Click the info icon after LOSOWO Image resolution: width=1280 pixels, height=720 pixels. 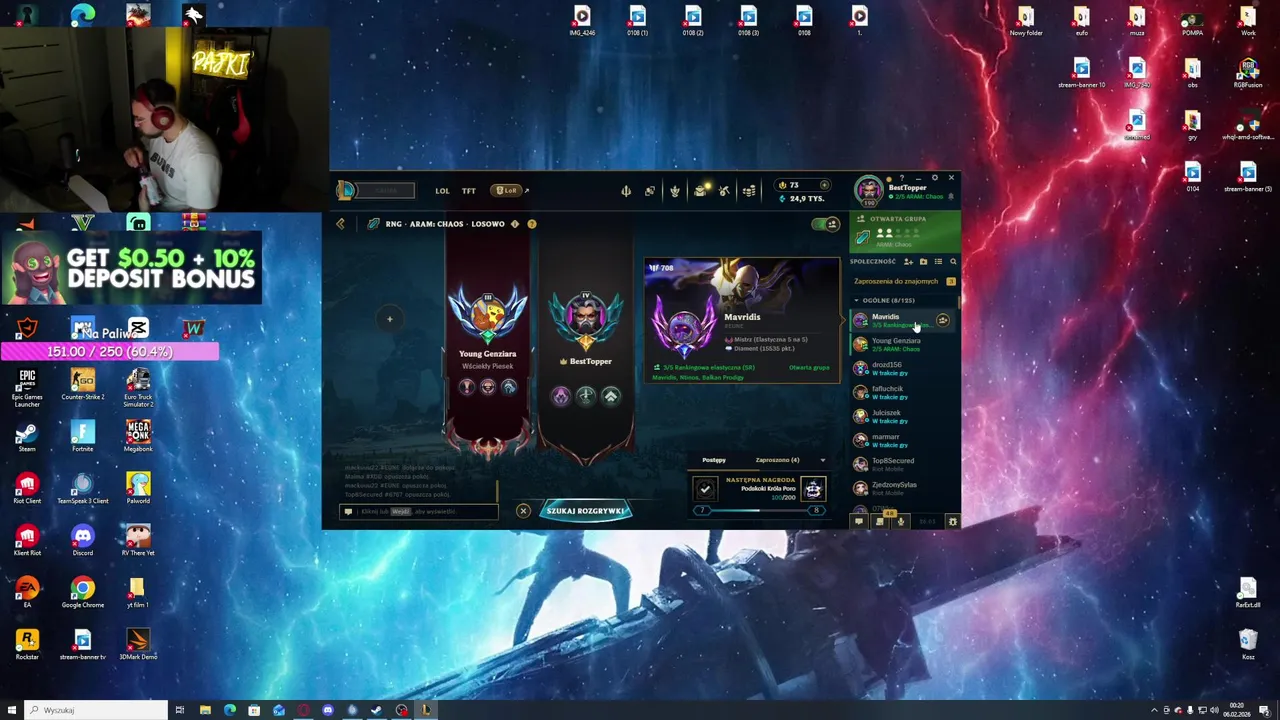coord(515,224)
